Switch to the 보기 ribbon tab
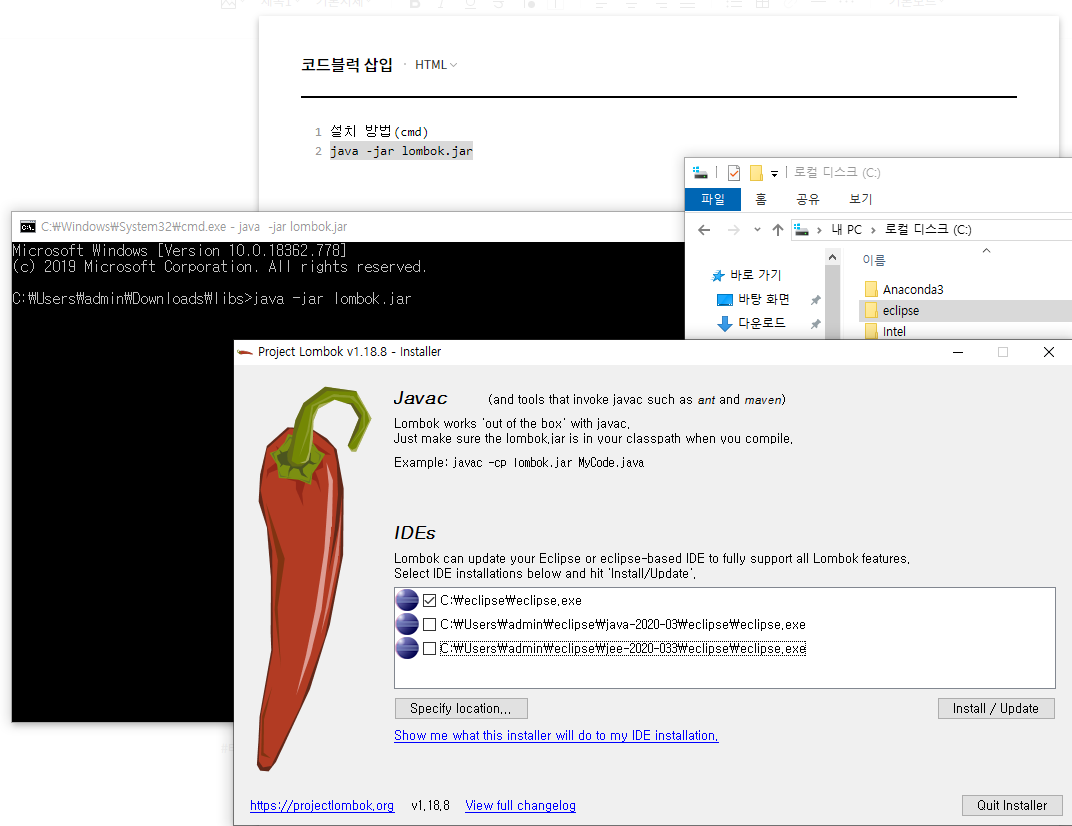Image resolution: width=1072 pixels, height=826 pixels. pos(860,199)
